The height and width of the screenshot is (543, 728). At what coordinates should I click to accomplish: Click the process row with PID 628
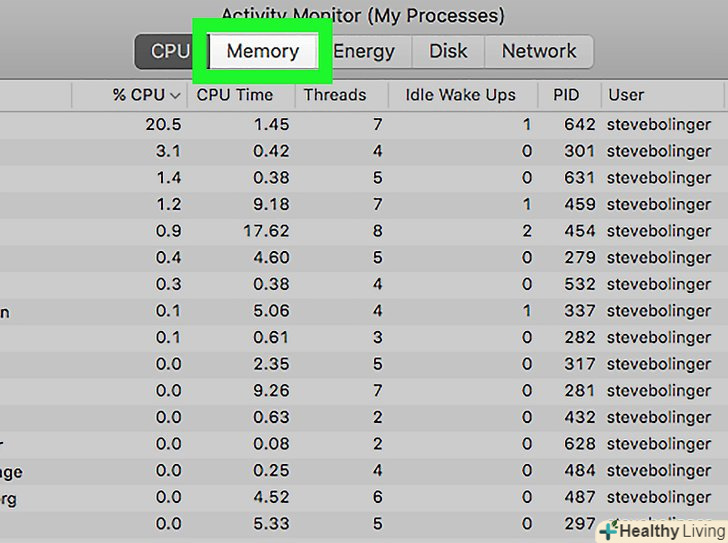579,444
